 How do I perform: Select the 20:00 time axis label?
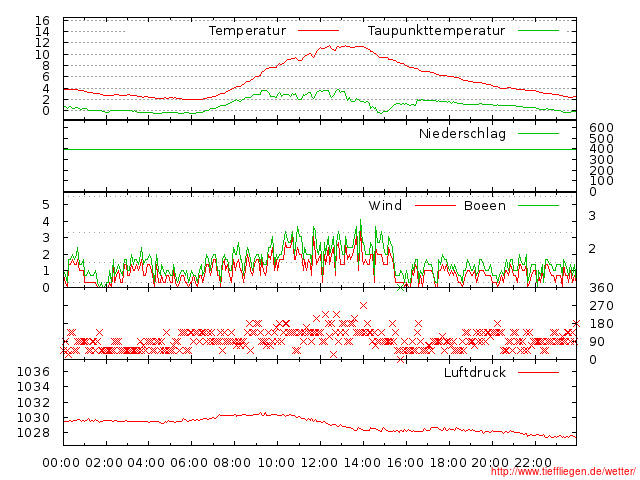[x=490, y=463]
